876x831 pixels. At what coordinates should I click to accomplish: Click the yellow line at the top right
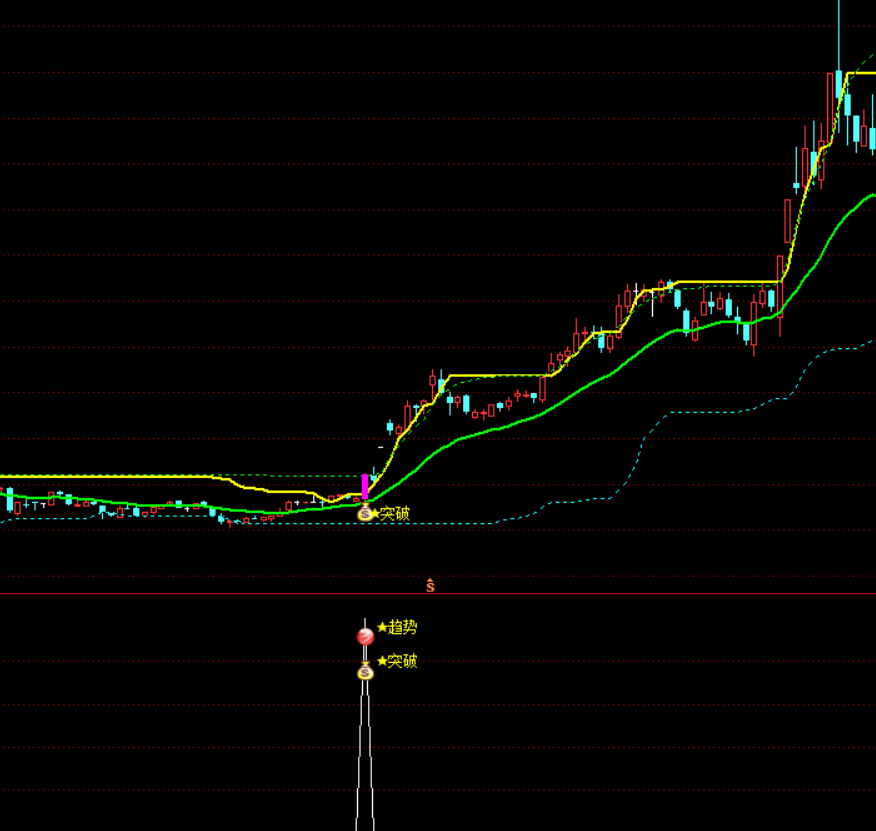(862, 73)
